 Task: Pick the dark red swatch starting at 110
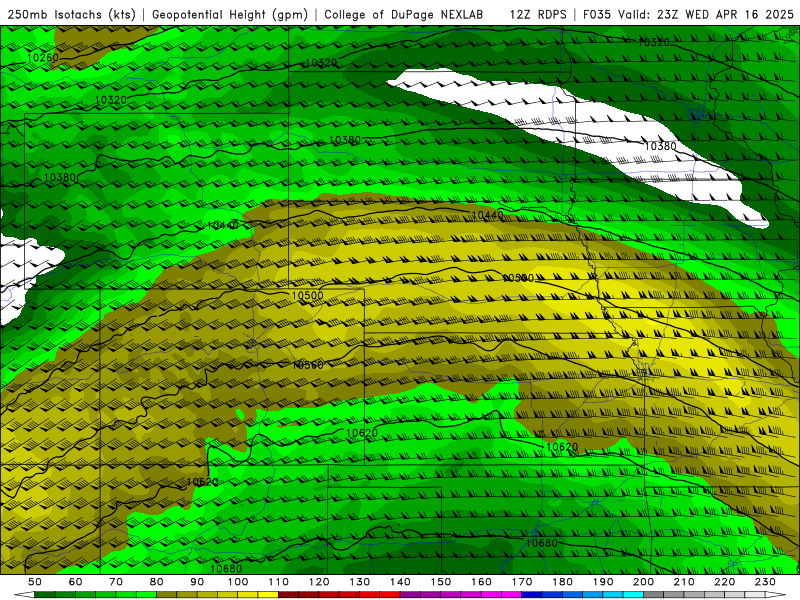point(288,595)
